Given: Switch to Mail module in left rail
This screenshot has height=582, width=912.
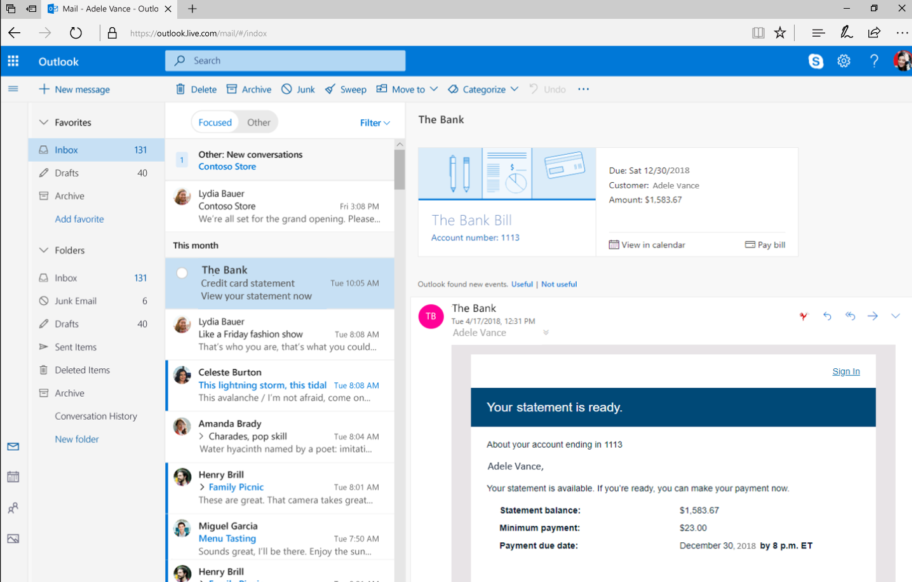Looking at the screenshot, I should point(13,447).
